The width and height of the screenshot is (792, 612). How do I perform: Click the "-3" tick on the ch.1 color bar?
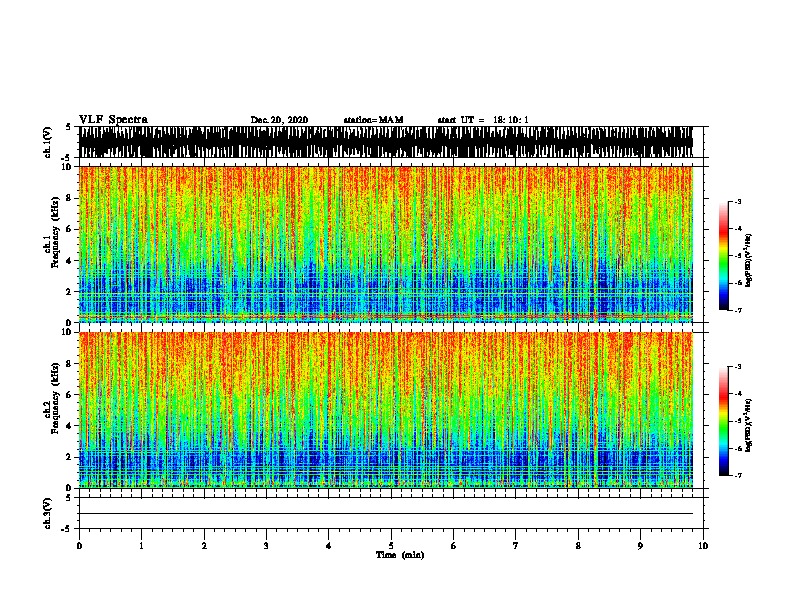pos(737,201)
